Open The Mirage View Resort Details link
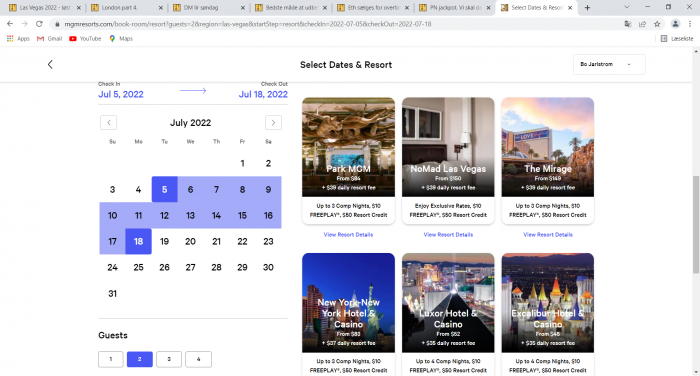 [548, 234]
